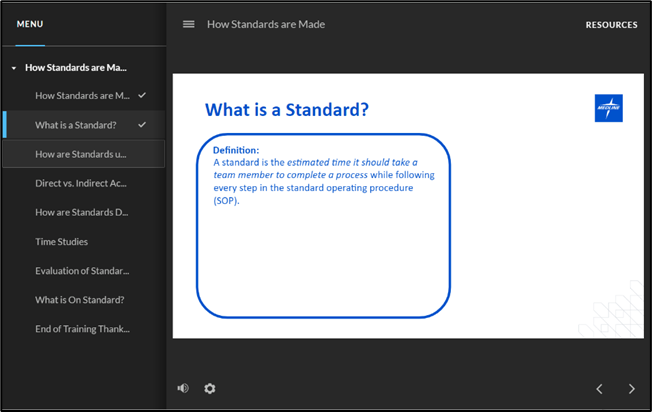Click the How are Standards D... menu entry
Viewport: 652px width, 412px height.
[x=81, y=212]
